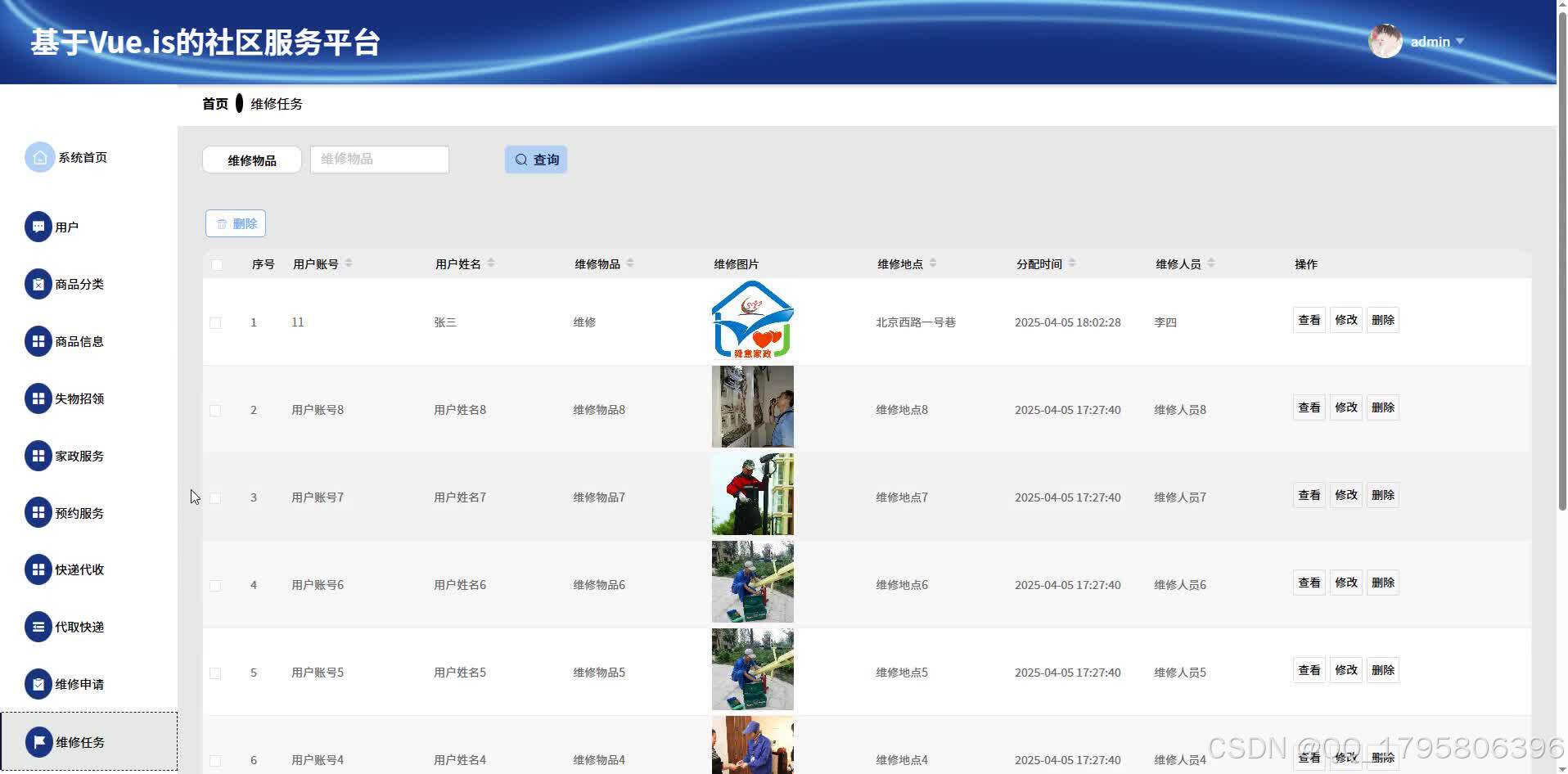Check the row for 用户账号4
The width and height of the screenshot is (1568, 774).
point(215,761)
